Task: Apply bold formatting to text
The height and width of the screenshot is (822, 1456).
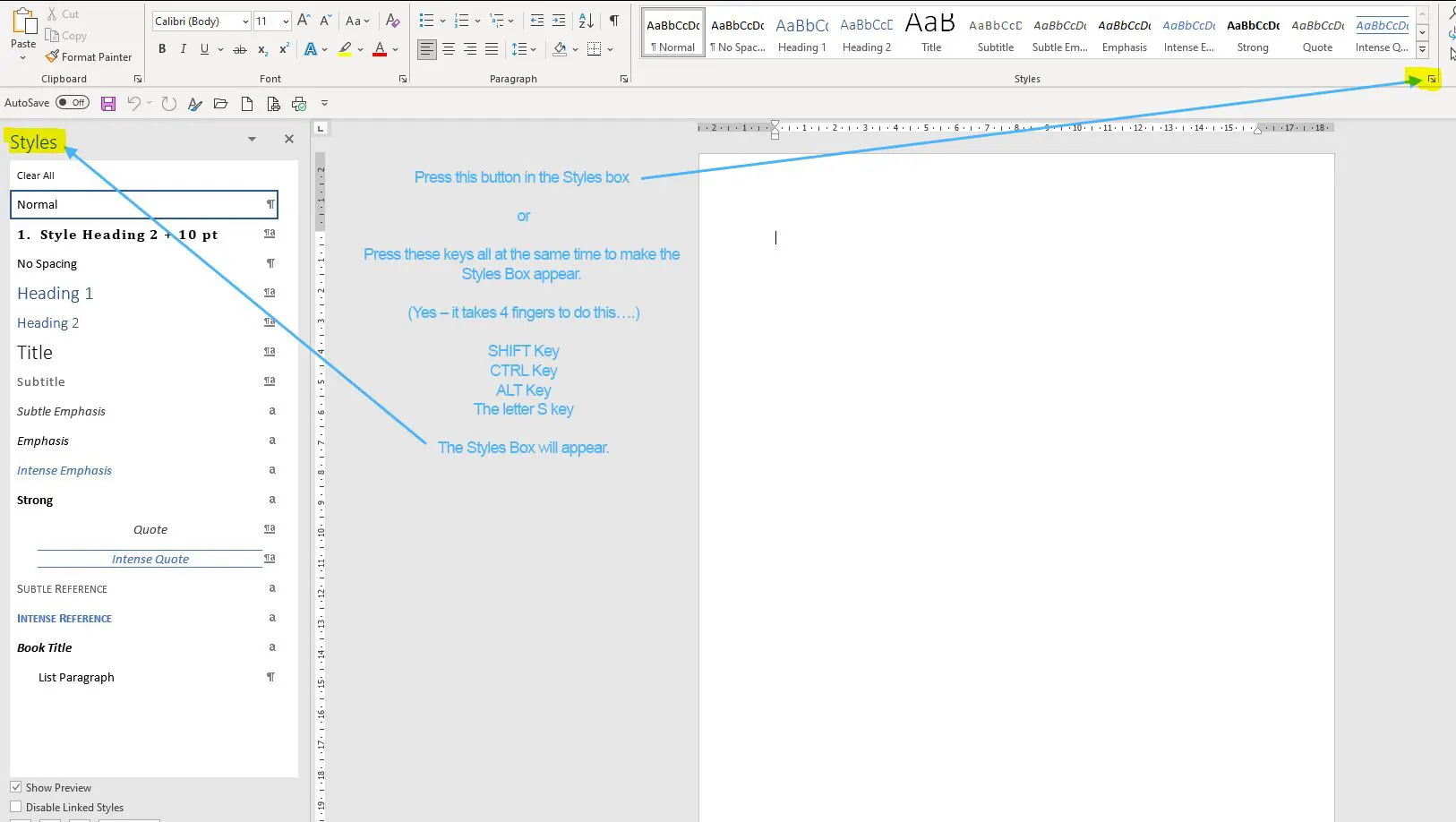Action: tap(162, 49)
